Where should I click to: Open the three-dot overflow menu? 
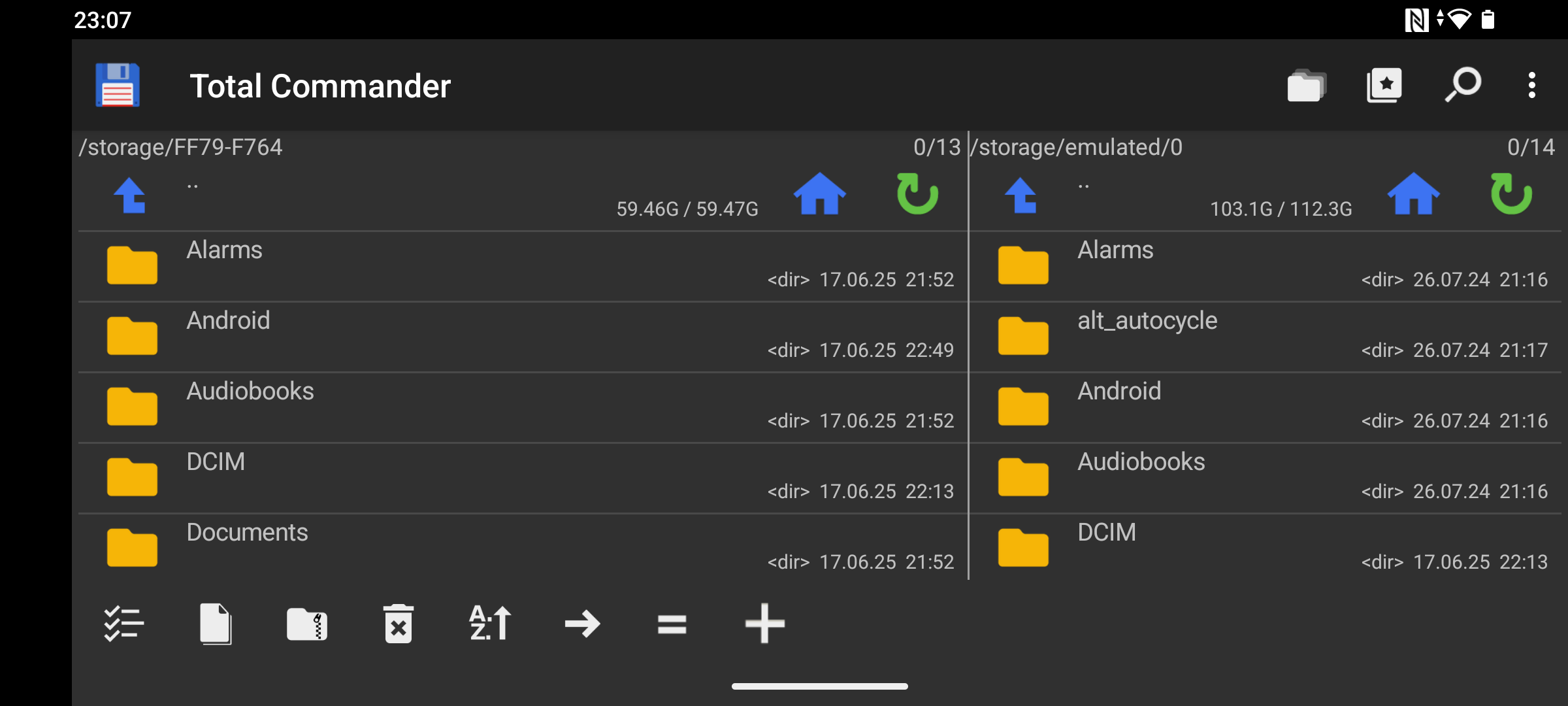[1531, 86]
